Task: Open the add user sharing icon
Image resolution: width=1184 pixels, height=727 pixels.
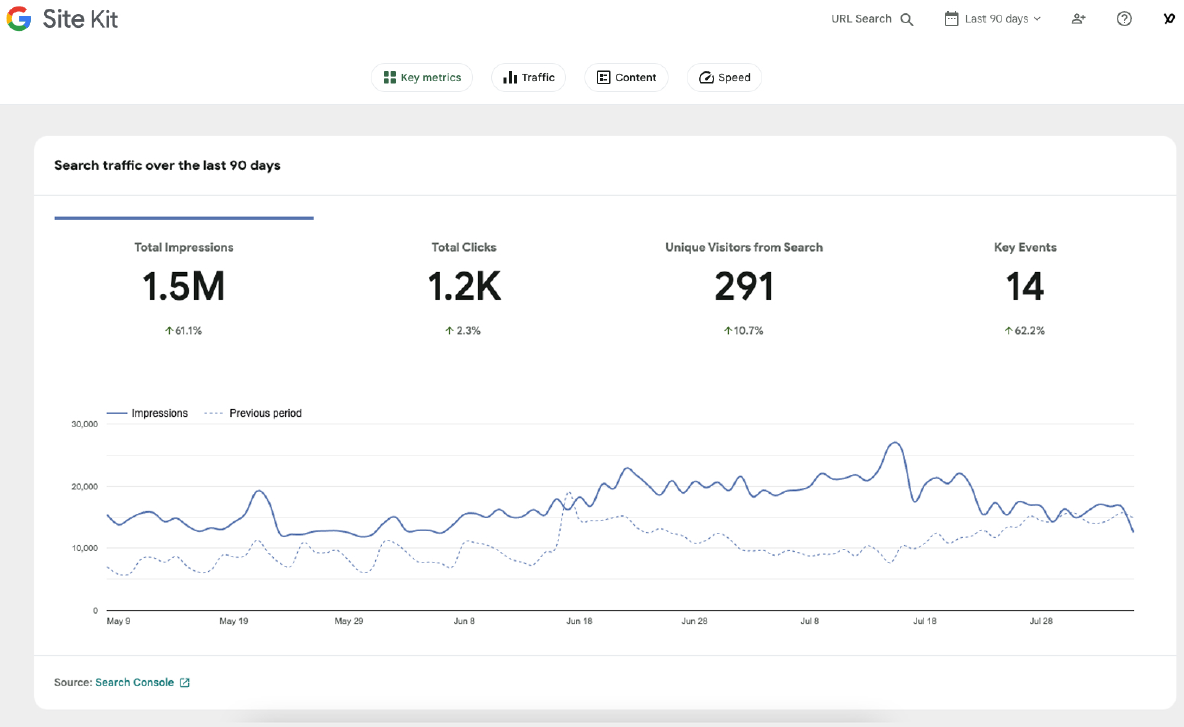Action: tap(1078, 19)
